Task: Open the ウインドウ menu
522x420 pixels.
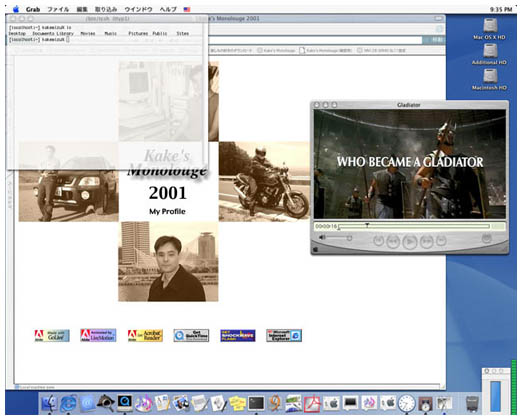Action: point(138,9)
